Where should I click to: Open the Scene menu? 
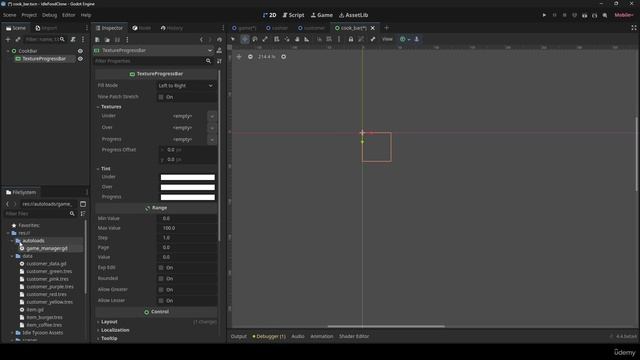[9, 15]
